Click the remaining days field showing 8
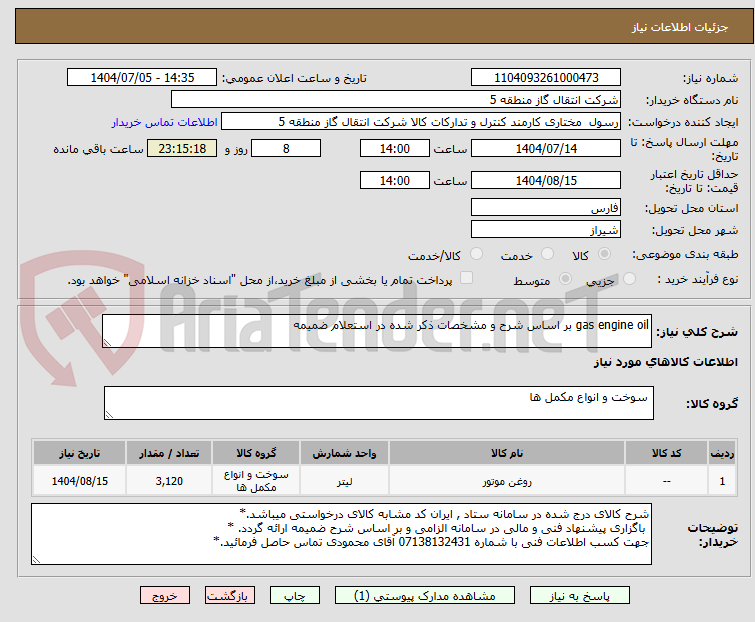755x622 pixels. (x=286, y=148)
